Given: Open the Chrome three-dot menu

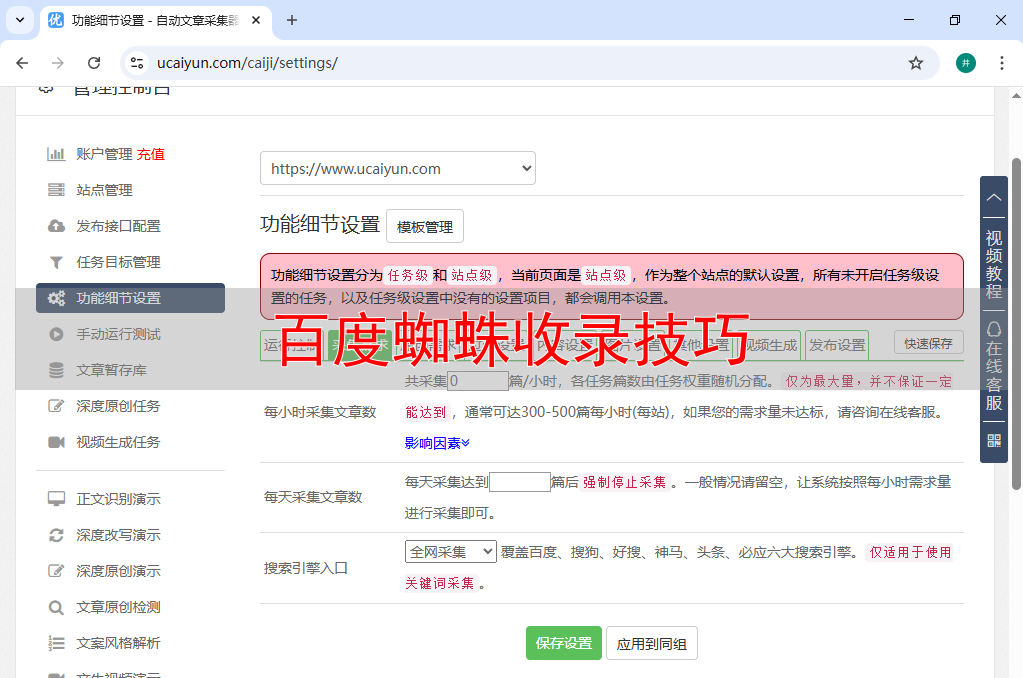Looking at the screenshot, I should [x=1001, y=63].
